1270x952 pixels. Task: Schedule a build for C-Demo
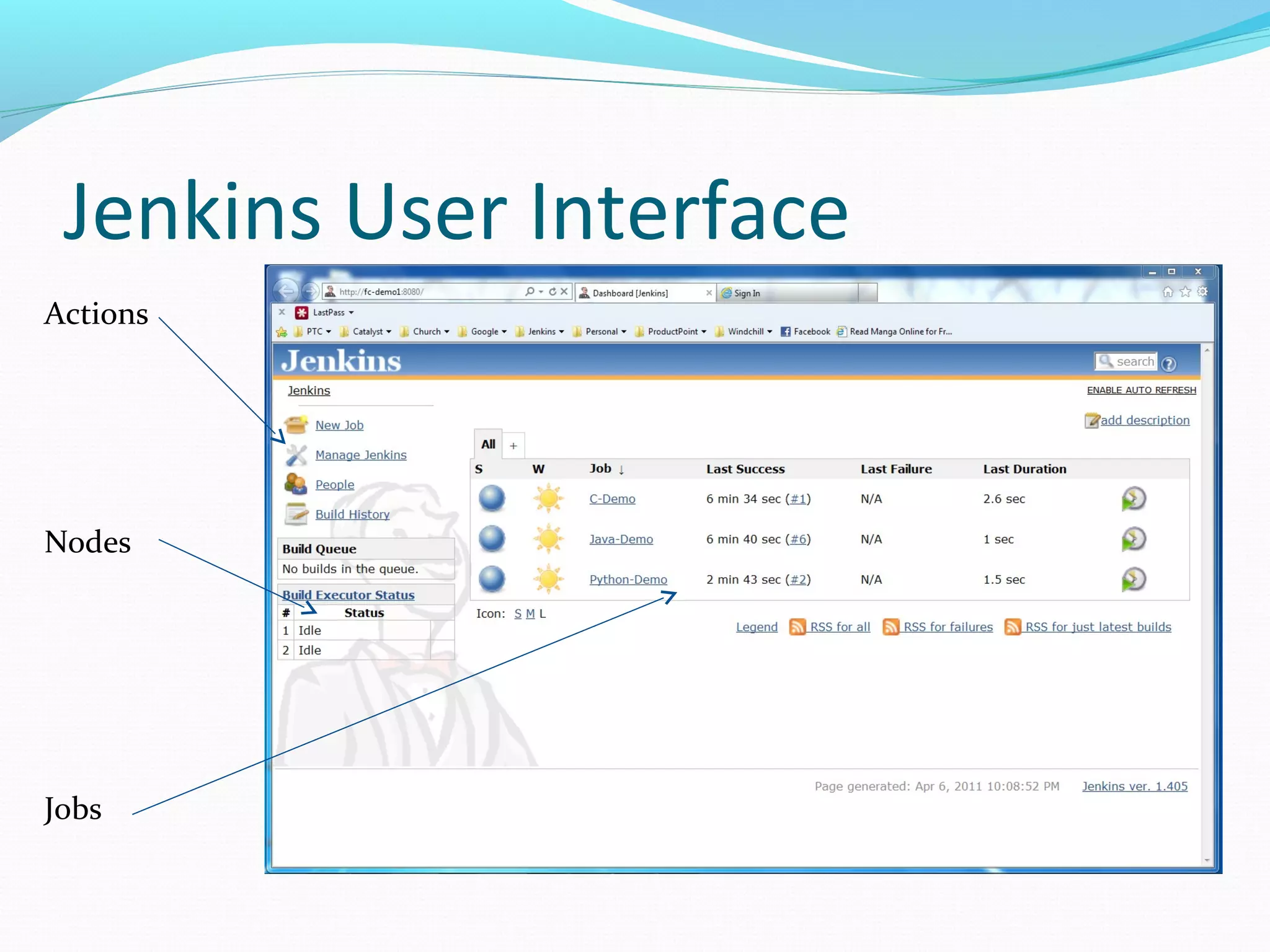click(1134, 499)
